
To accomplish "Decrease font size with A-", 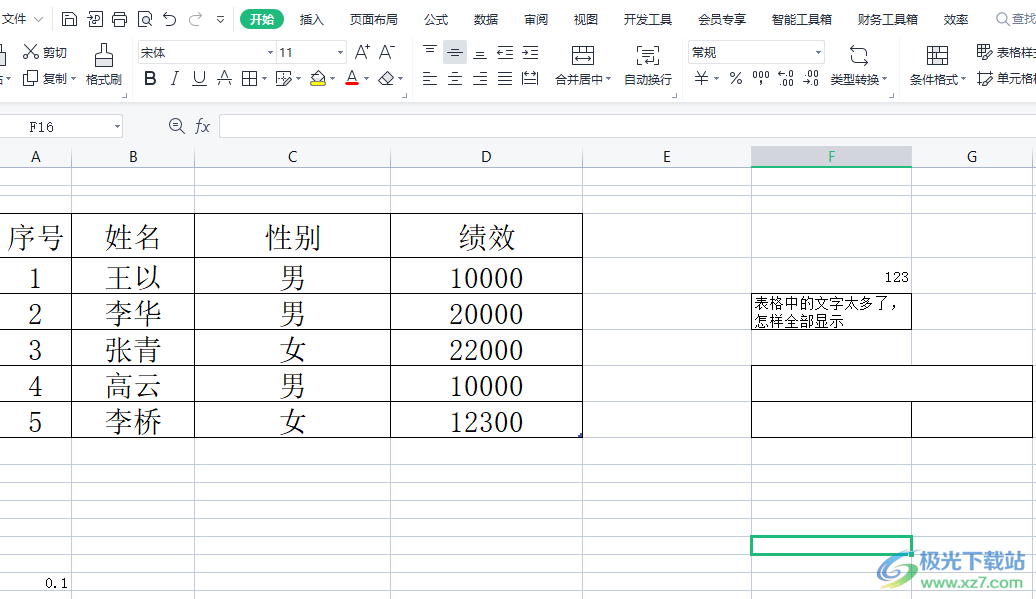I will (387, 52).
